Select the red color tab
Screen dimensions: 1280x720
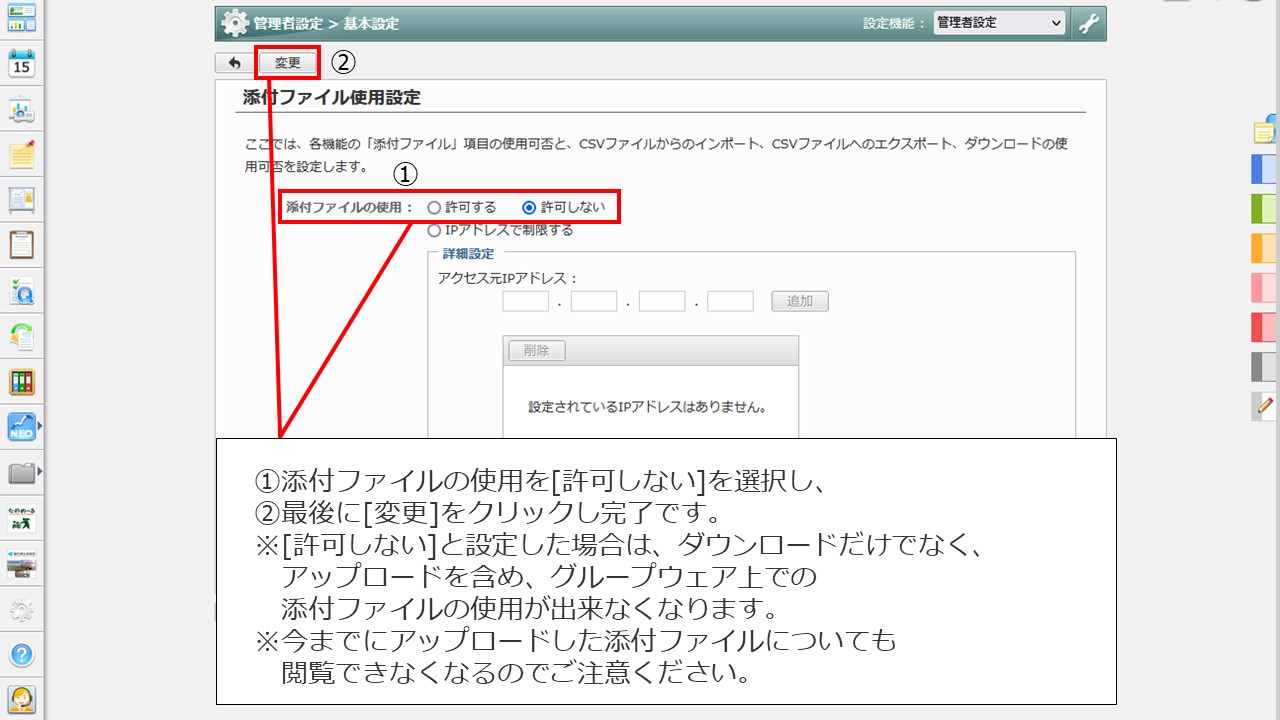click(x=1264, y=327)
